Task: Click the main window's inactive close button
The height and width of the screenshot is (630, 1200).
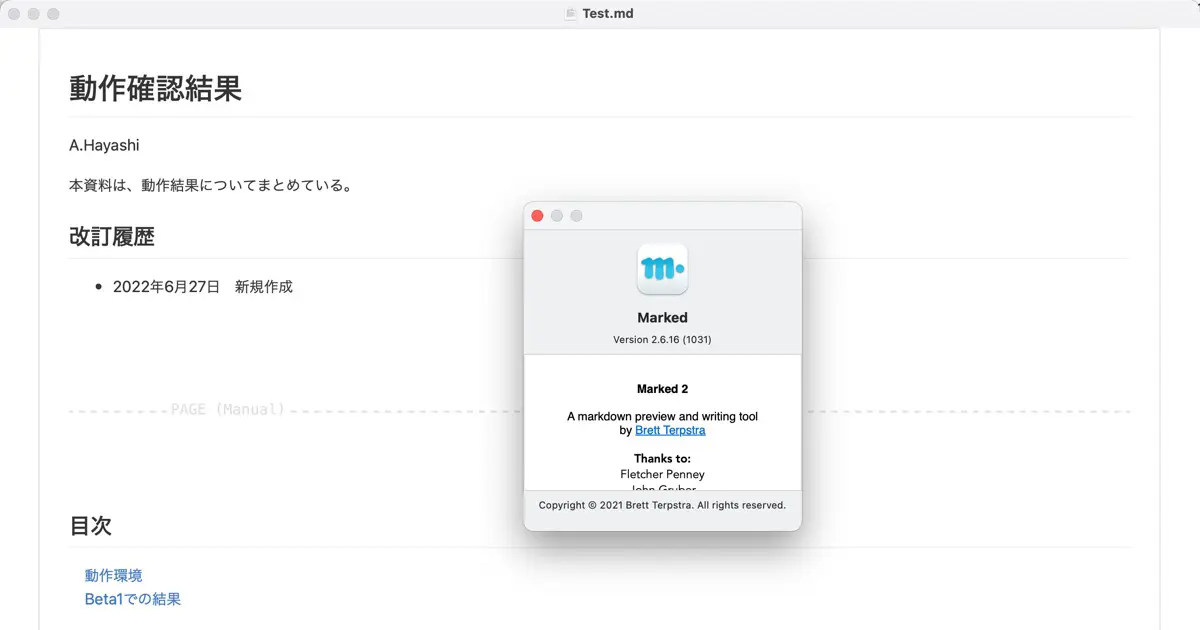Action: point(14,14)
